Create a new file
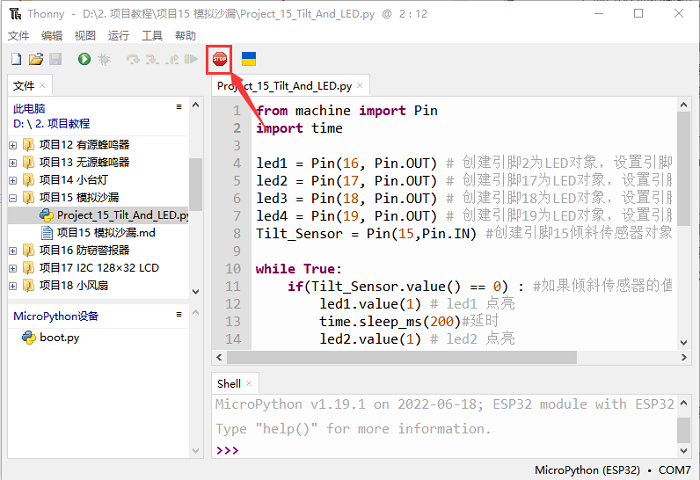Image resolution: width=700 pixels, height=480 pixels. pos(17,60)
